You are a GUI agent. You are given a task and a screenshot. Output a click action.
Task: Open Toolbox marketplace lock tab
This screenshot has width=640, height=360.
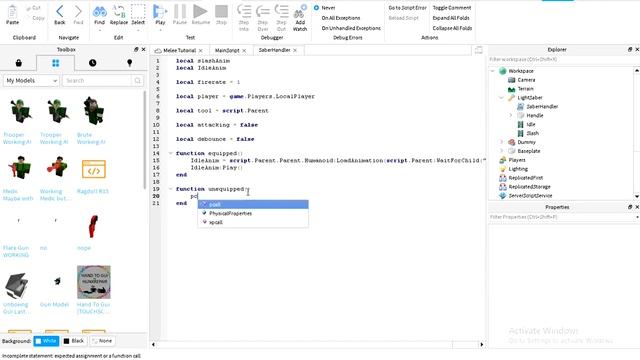18,63
